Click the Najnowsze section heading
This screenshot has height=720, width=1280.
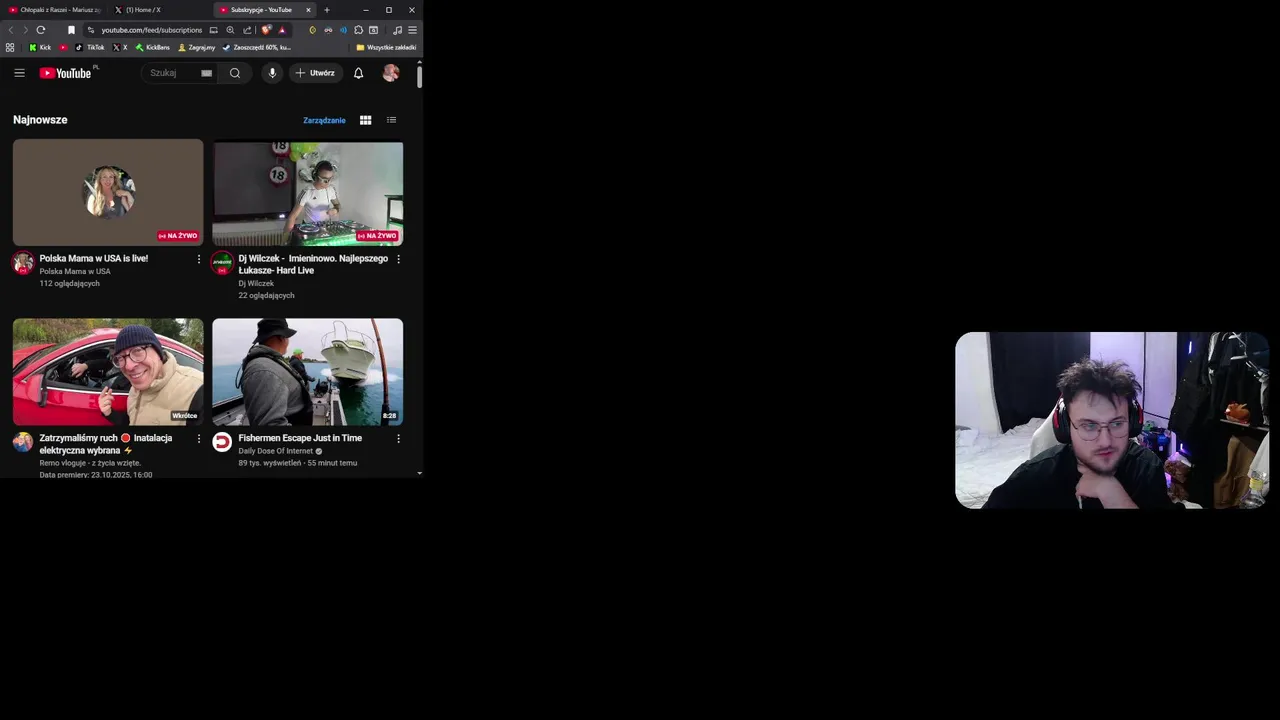(x=40, y=120)
